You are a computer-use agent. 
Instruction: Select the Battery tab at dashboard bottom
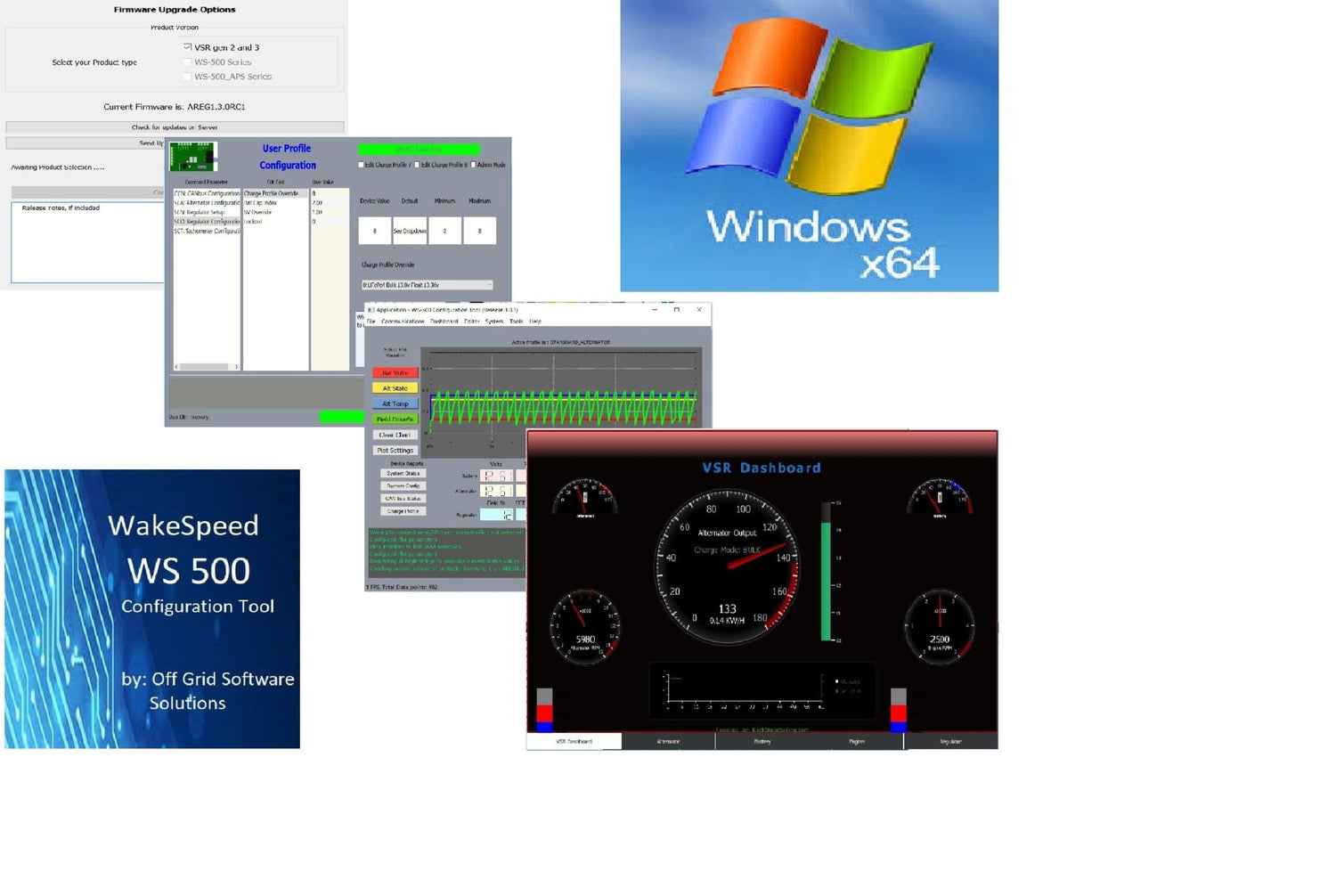(x=762, y=741)
